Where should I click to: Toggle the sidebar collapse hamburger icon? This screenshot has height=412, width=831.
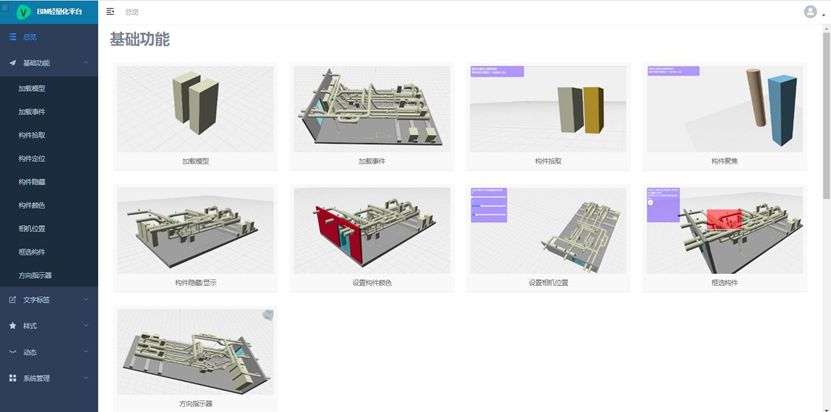coord(110,12)
